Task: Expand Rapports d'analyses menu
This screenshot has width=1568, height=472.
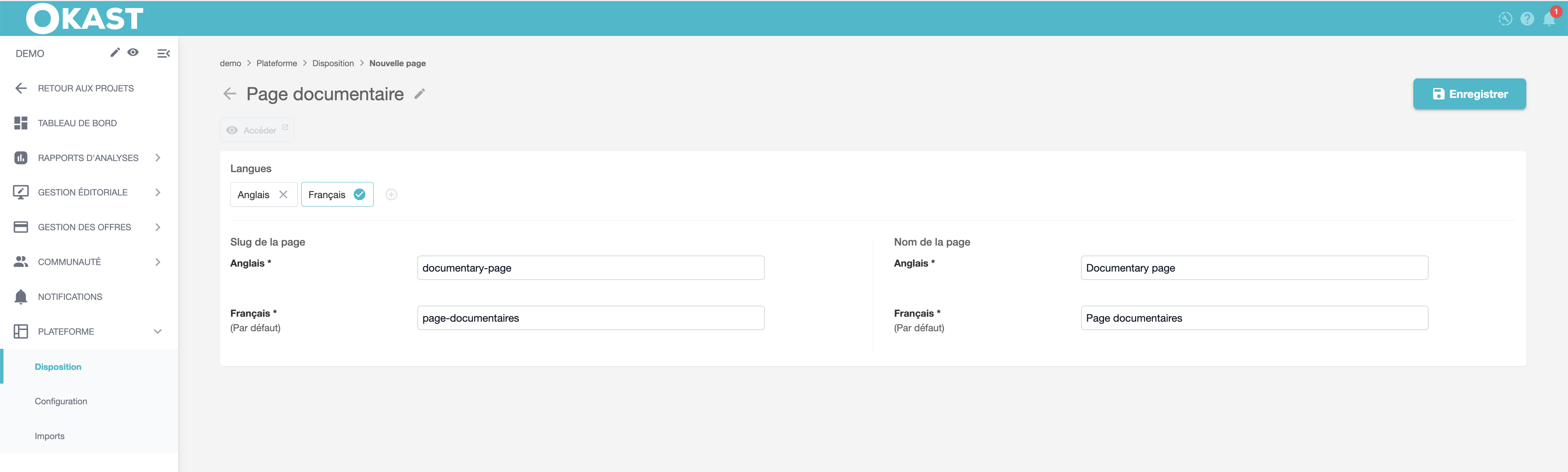Action: 88,158
